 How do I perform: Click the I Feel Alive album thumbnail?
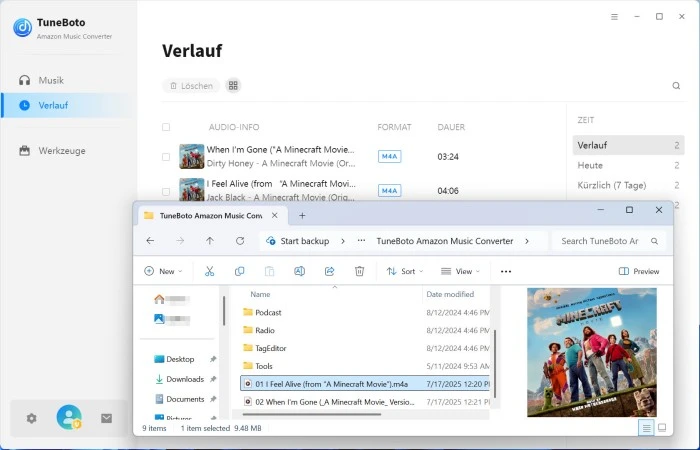pos(192,190)
